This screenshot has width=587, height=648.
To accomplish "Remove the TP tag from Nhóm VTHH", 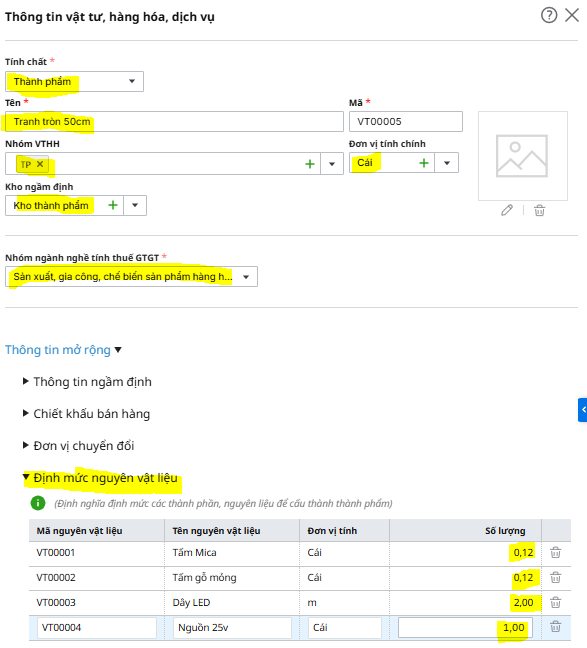I will click(40, 164).
